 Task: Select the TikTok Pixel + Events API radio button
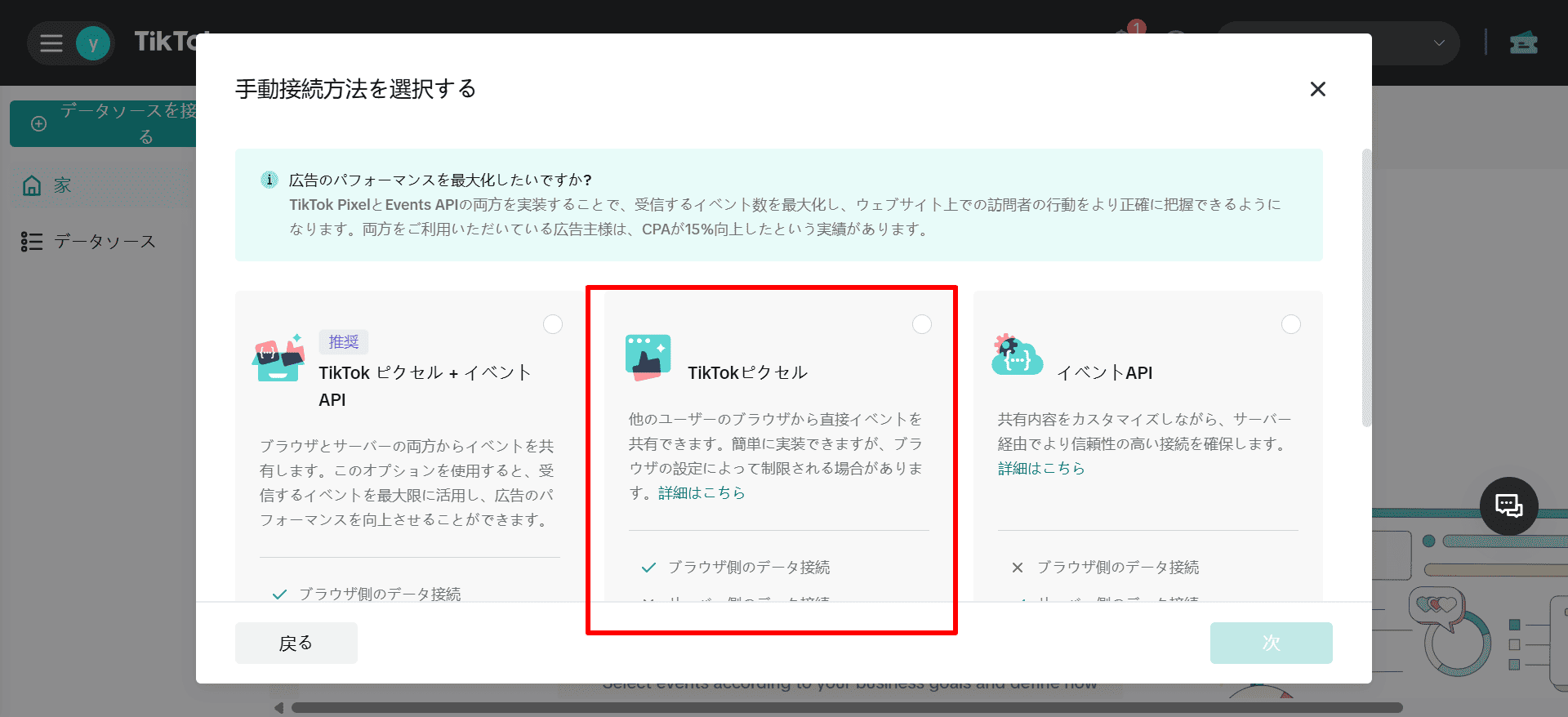553,324
